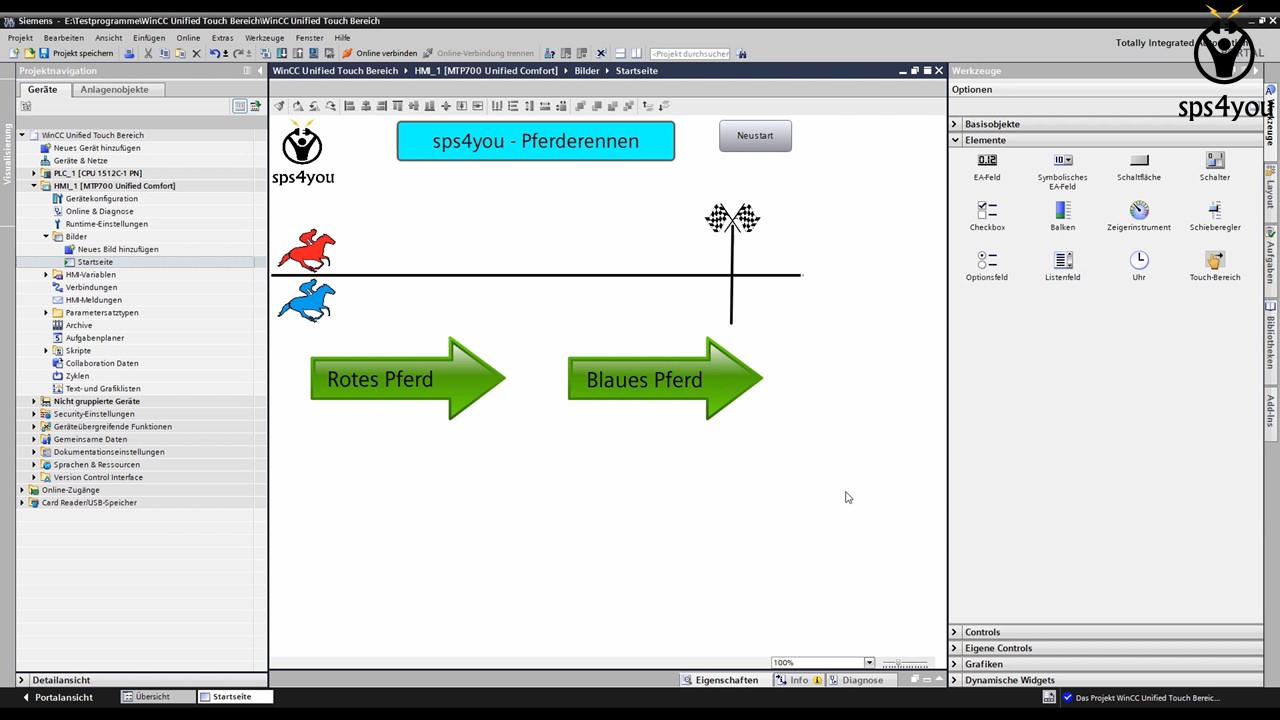Viewport: 1280px width, 720px height.
Task: Click the Projekt durchsuchen search field
Action: tap(690, 54)
